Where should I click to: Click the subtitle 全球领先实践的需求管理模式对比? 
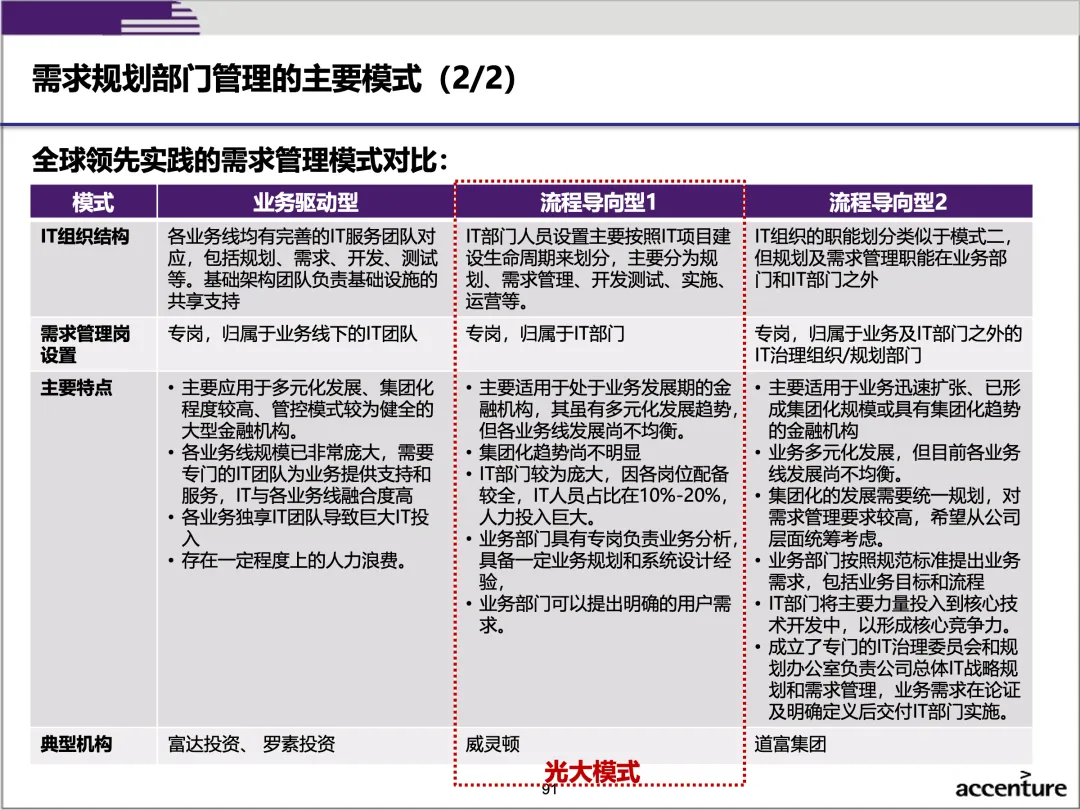(240, 160)
